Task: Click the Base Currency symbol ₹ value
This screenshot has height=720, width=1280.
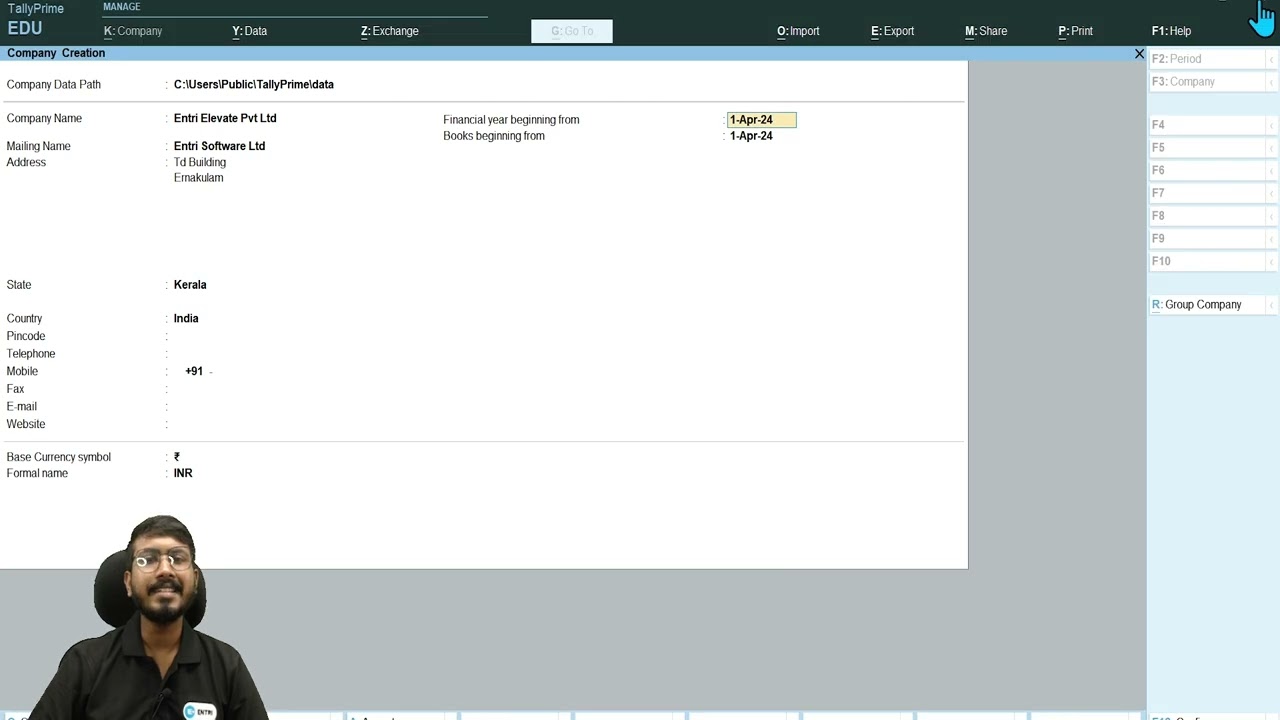Action: pyautogui.click(x=177, y=457)
